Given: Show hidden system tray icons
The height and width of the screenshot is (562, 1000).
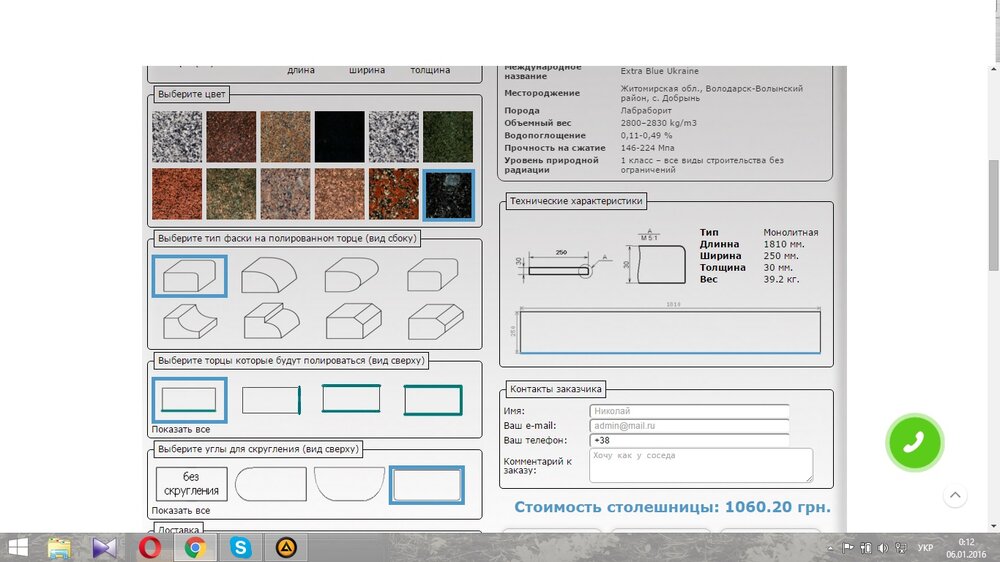Looking at the screenshot, I should click(x=830, y=548).
